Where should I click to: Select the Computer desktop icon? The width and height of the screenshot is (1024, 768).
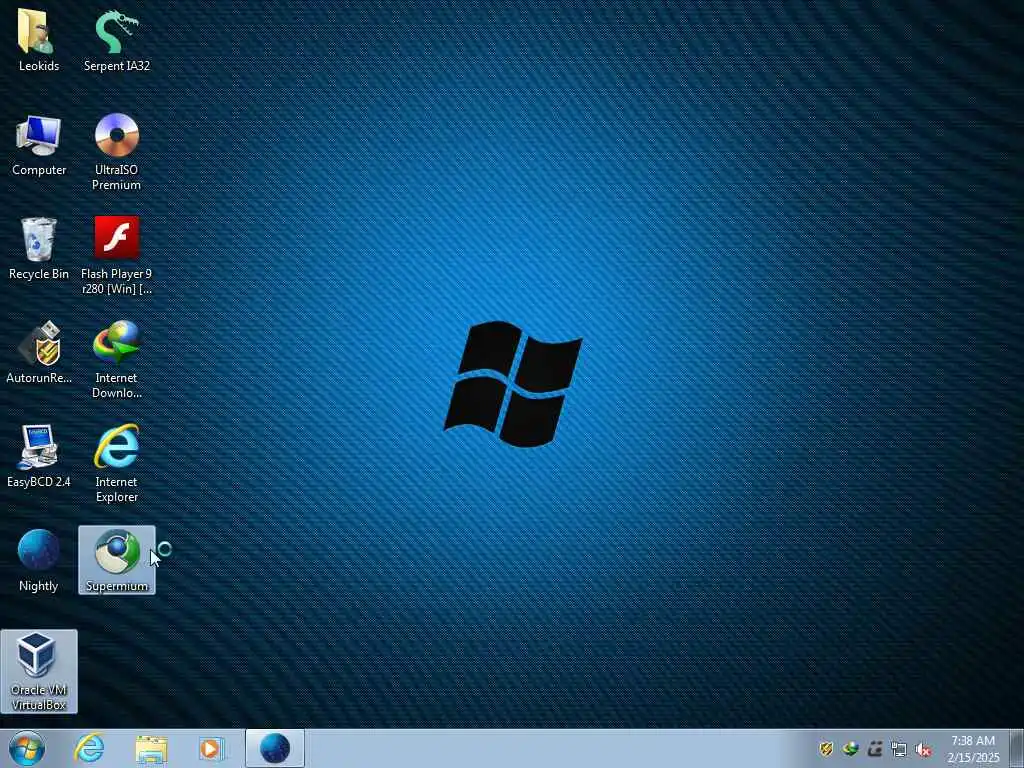(39, 145)
